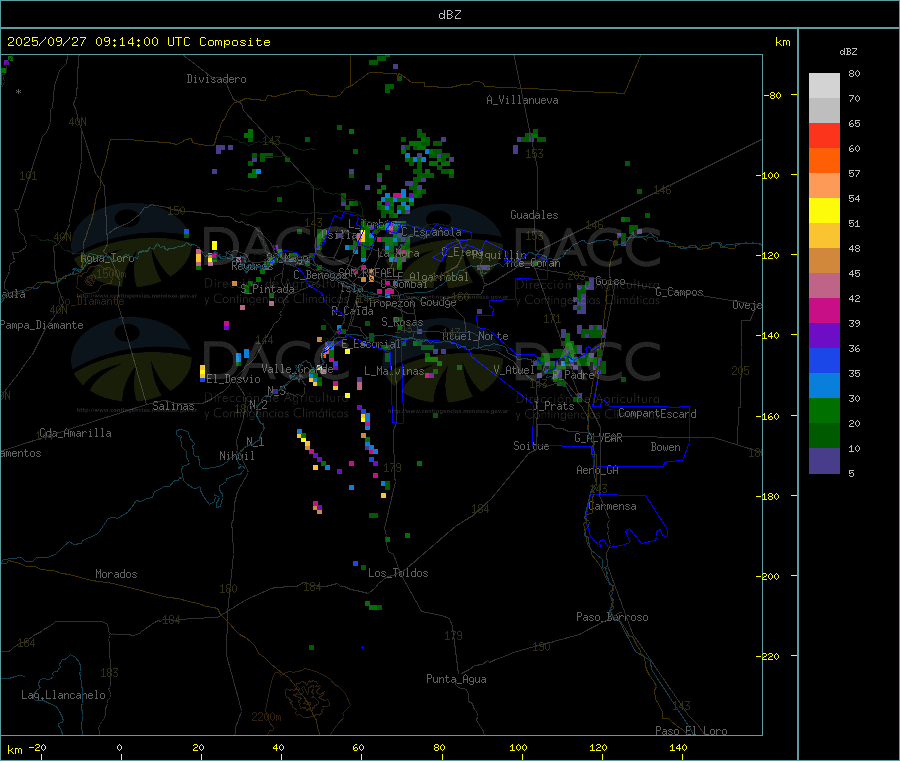The height and width of the screenshot is (761, 900).
Task: Click the Valle_Grande map label
Action: pyautogui.click(x=297, y=368)
